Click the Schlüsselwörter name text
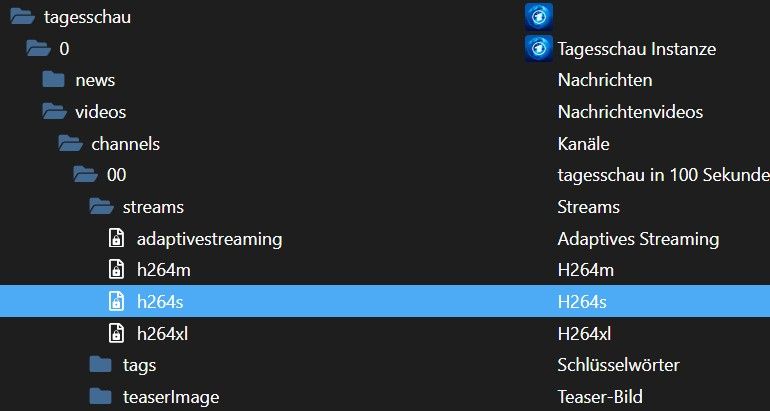This screenshot has width=770, height=411. tap(618, 365)
